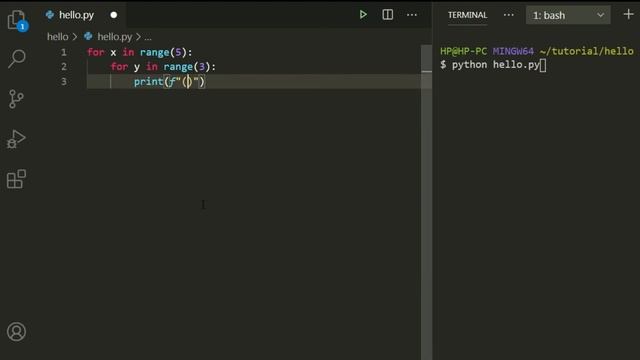Viewport: 640px width, 360px height.
Task: Click 'HP@HP-PC' in terminal prompt
Action: 463,51
